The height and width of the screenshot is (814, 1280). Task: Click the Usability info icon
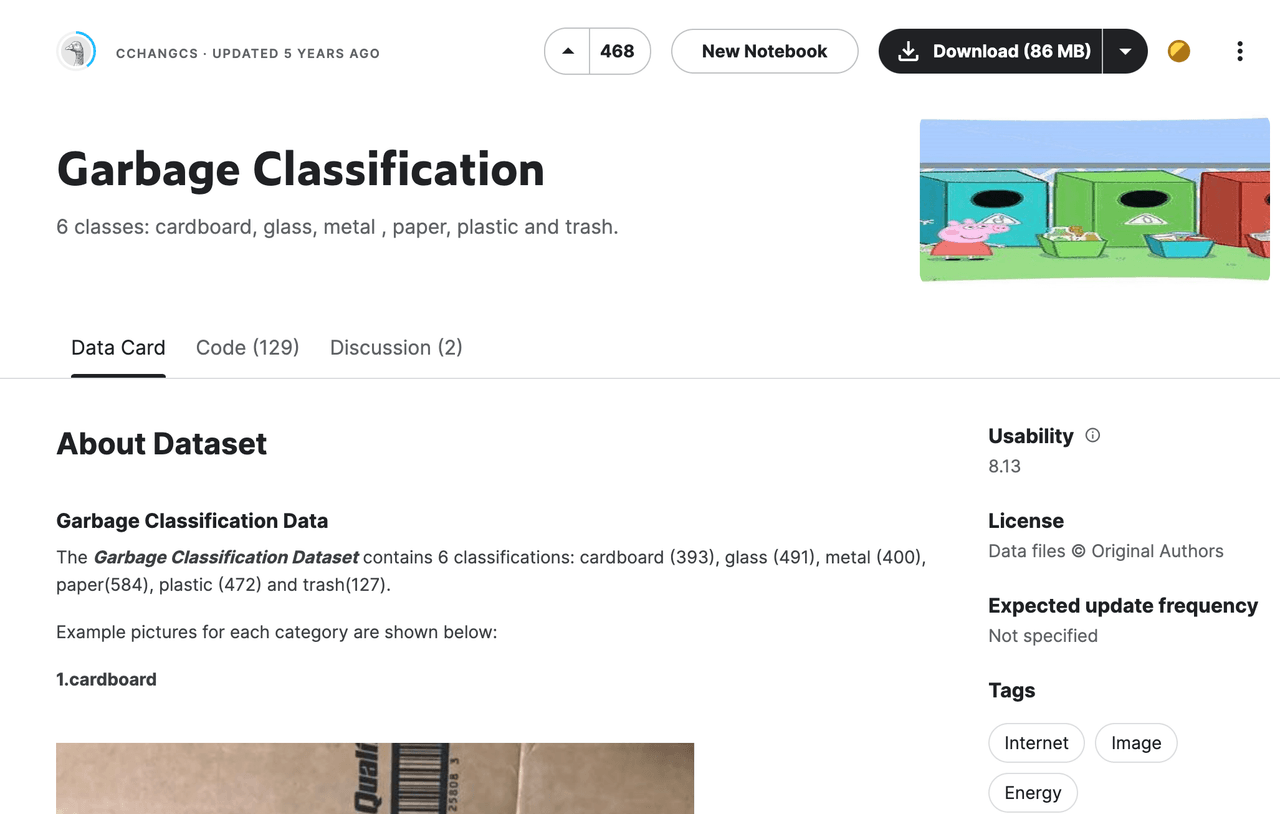coord(1093,435)
